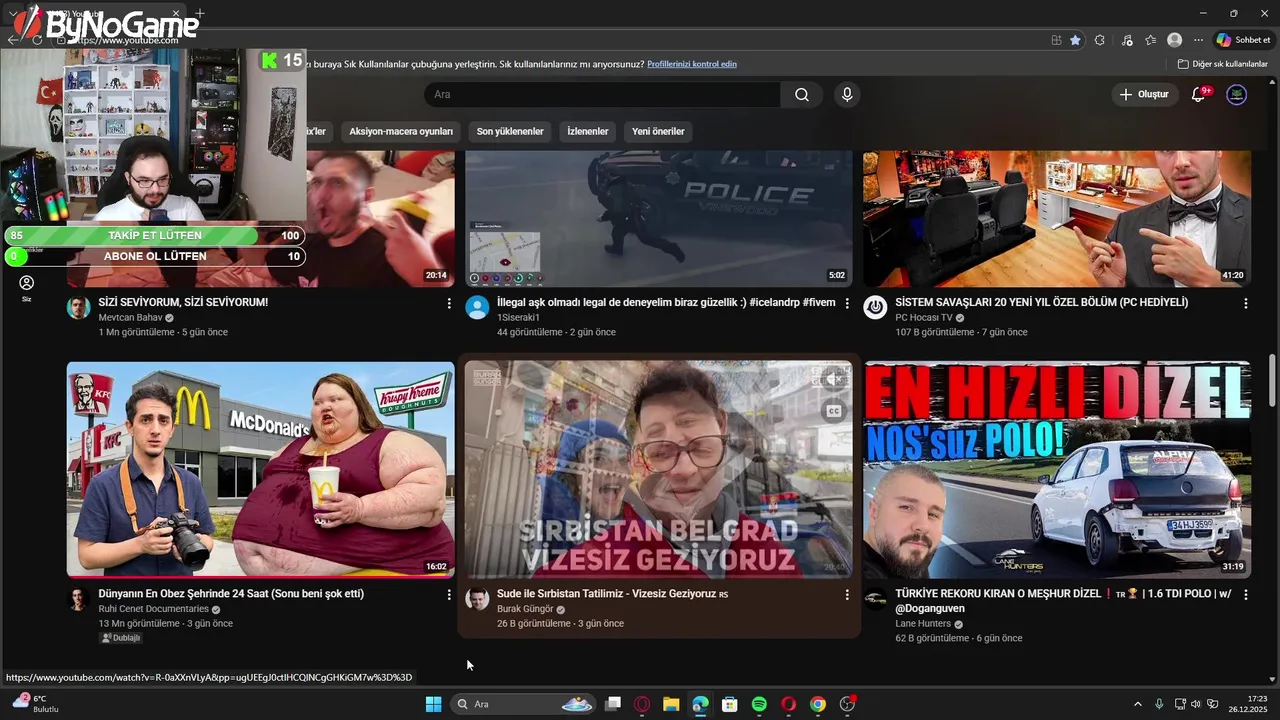
Task: Open a new browser tab
Action: click(x=200, y=13)
